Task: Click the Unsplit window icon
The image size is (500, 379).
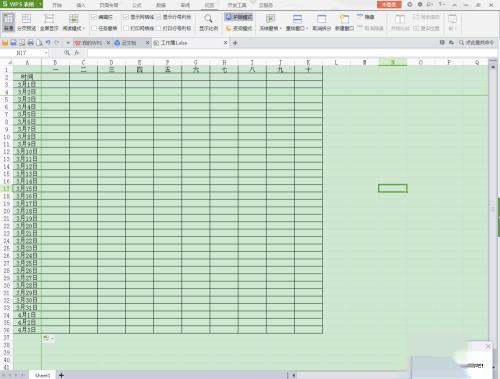Action: tap(321, 22)
